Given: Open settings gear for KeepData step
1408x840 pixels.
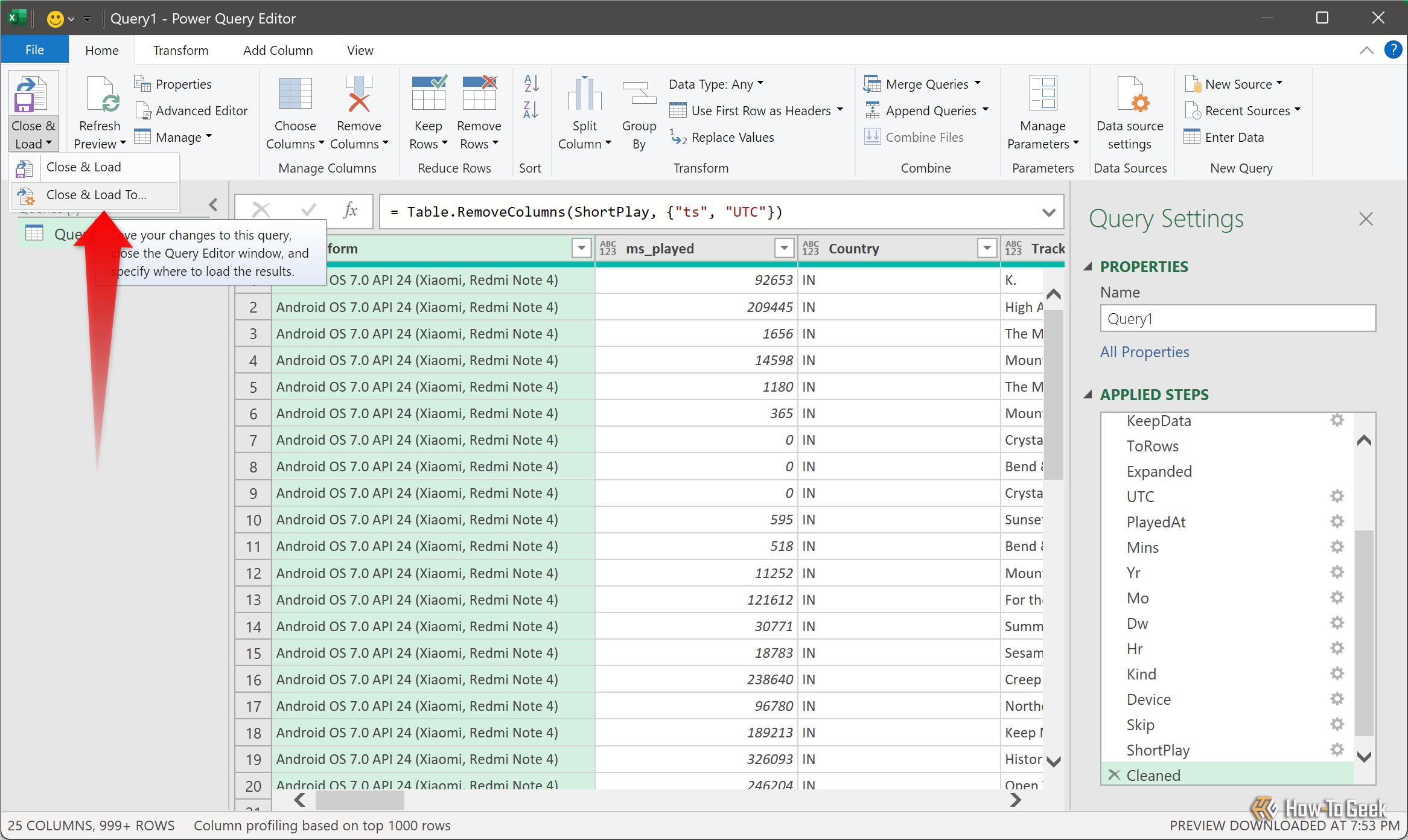Looking at the screenshot, I should click(1337, 420).
